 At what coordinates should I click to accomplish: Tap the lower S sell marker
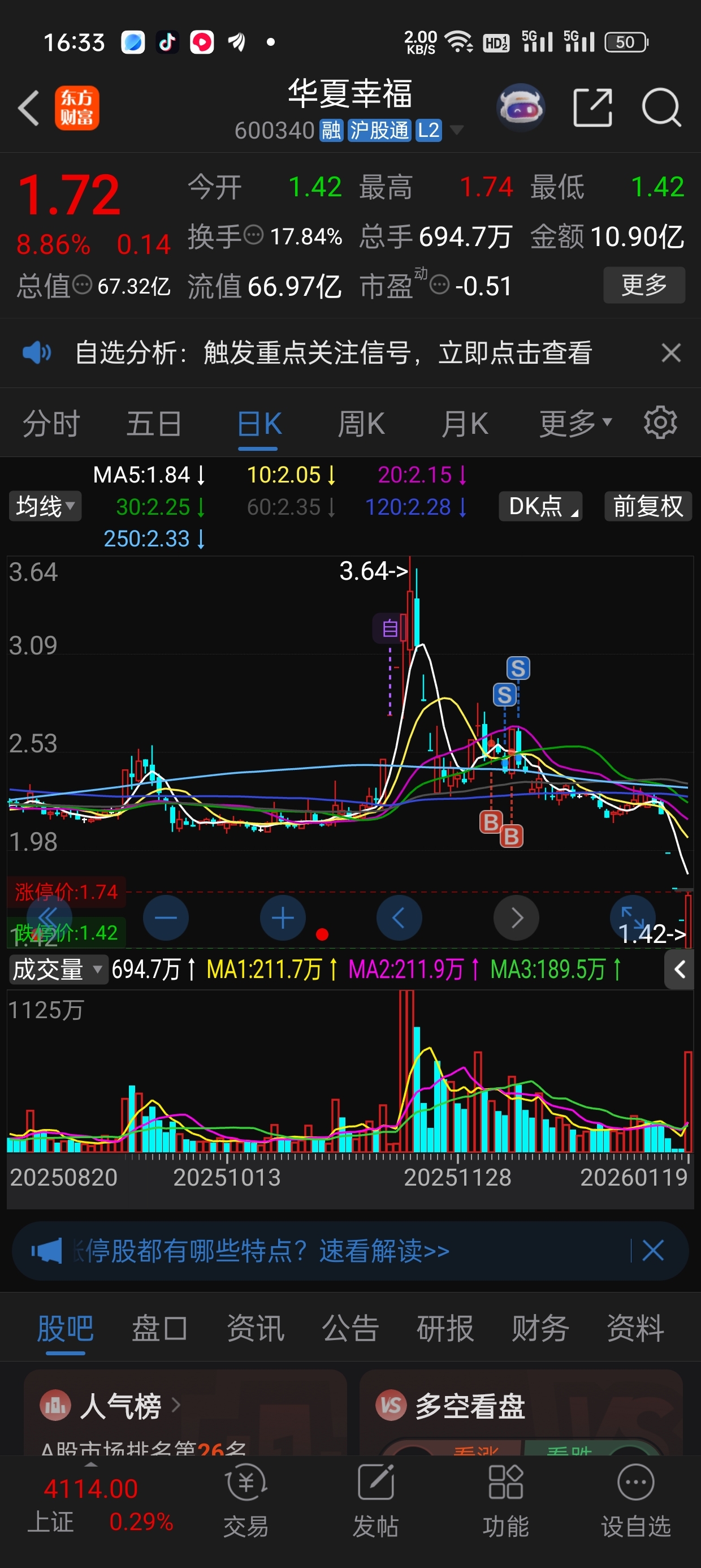tap(504, 695)
